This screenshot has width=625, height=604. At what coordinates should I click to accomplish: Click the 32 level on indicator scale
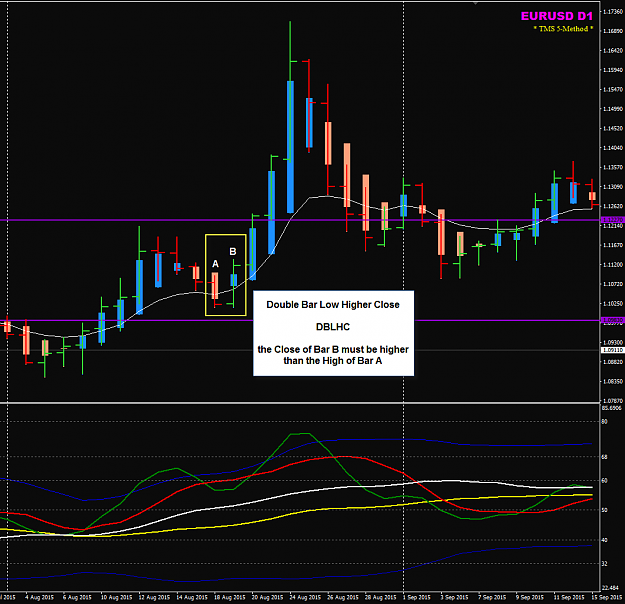(x=605, y=564)
